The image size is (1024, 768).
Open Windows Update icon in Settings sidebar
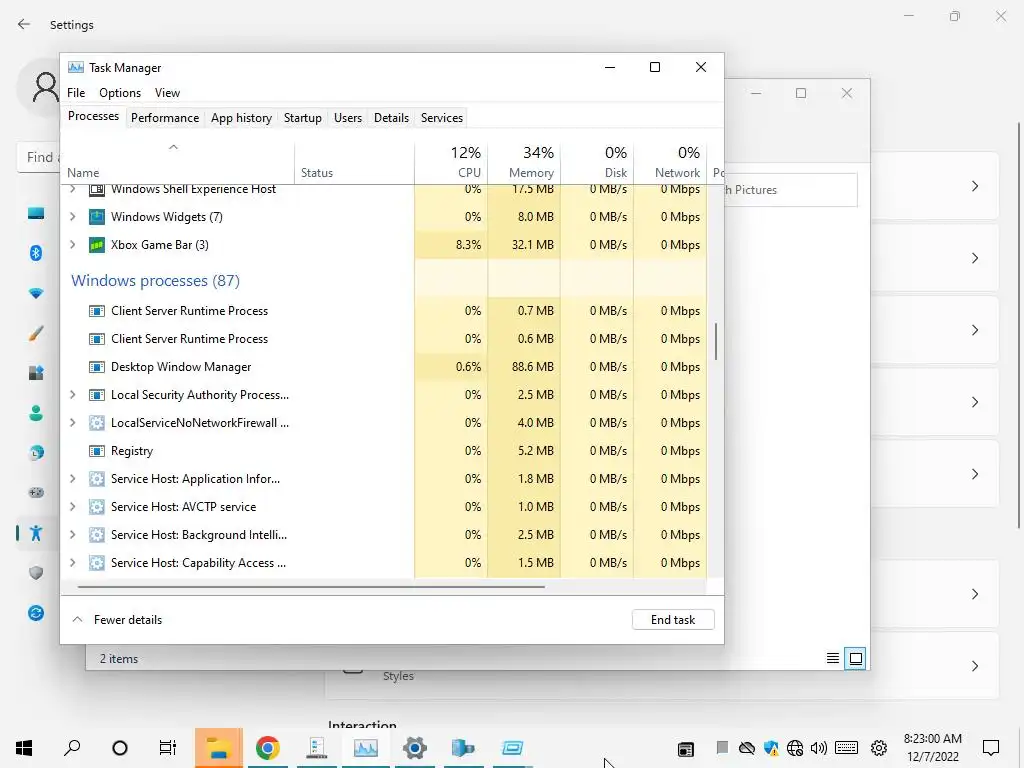tap(36, 613)
